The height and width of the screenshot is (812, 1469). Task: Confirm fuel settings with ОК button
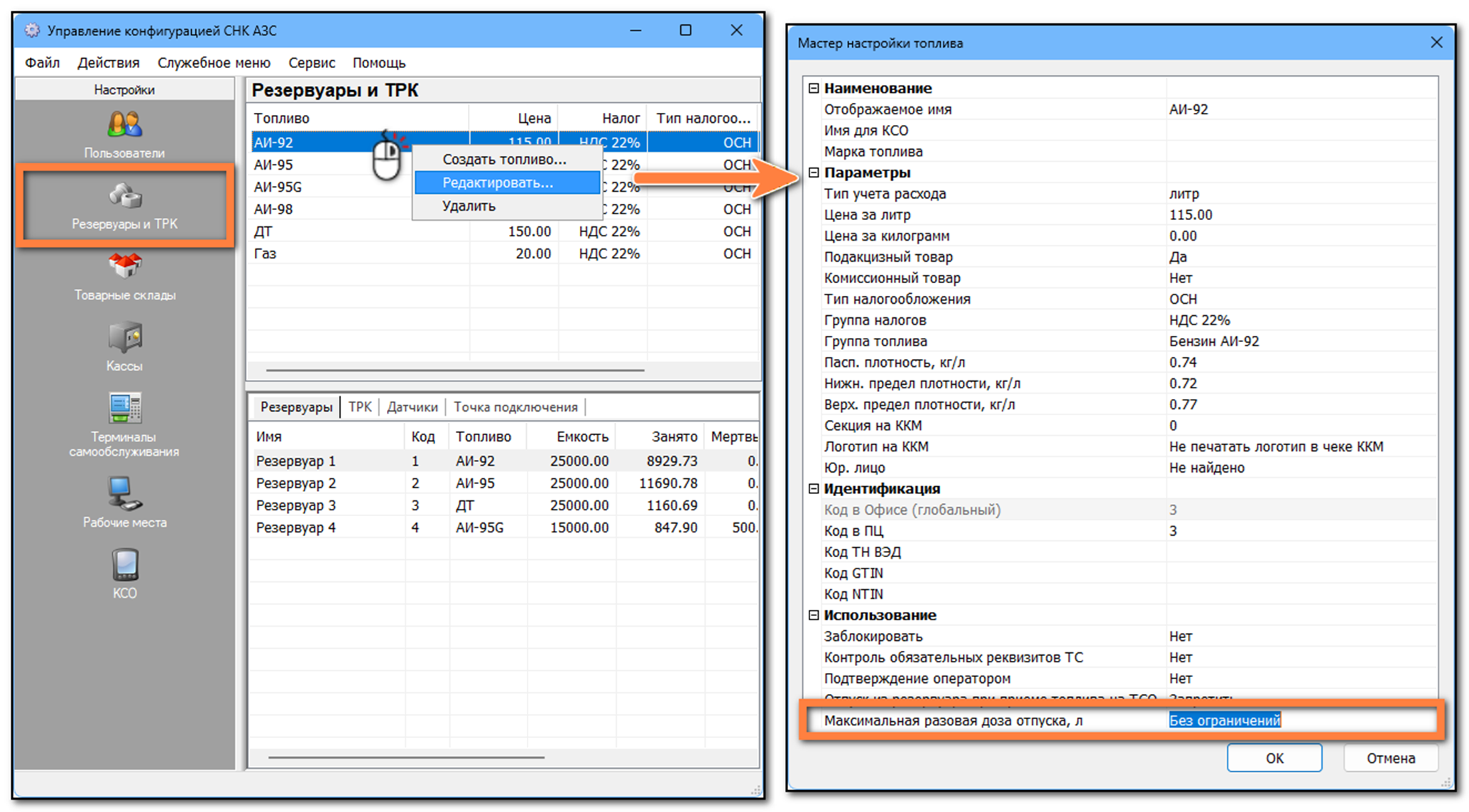pos(1274,758)
